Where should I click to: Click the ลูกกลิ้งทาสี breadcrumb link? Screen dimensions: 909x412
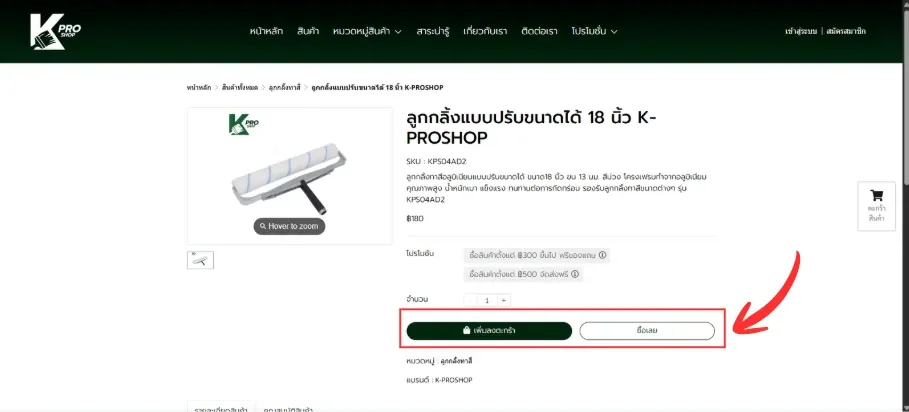pyautogui.click(x=284, y=87)
